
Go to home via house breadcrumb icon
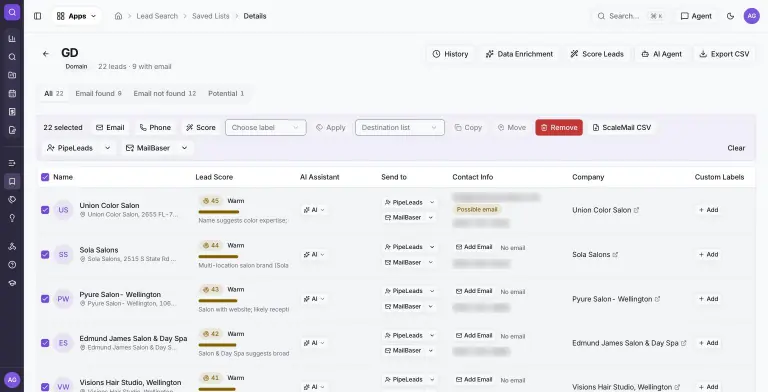[118, 16]
